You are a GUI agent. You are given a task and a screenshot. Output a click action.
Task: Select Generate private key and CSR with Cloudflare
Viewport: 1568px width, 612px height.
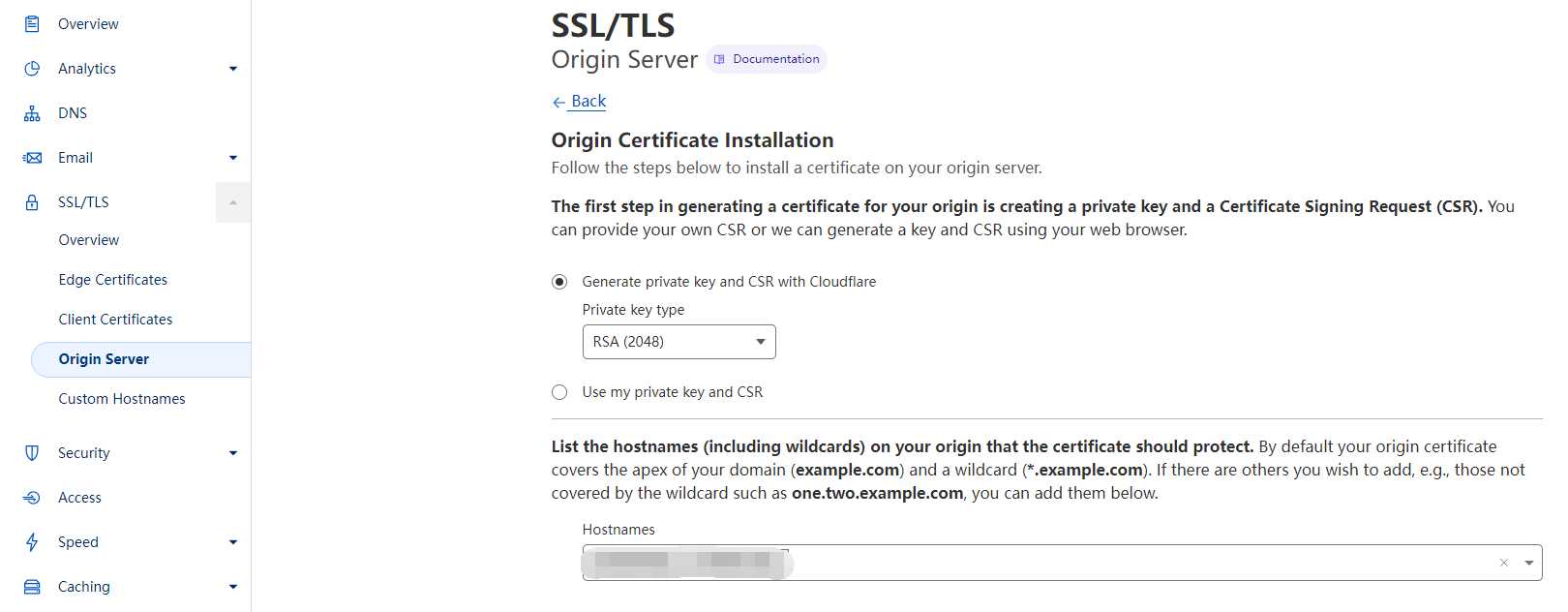pos(559,282)
